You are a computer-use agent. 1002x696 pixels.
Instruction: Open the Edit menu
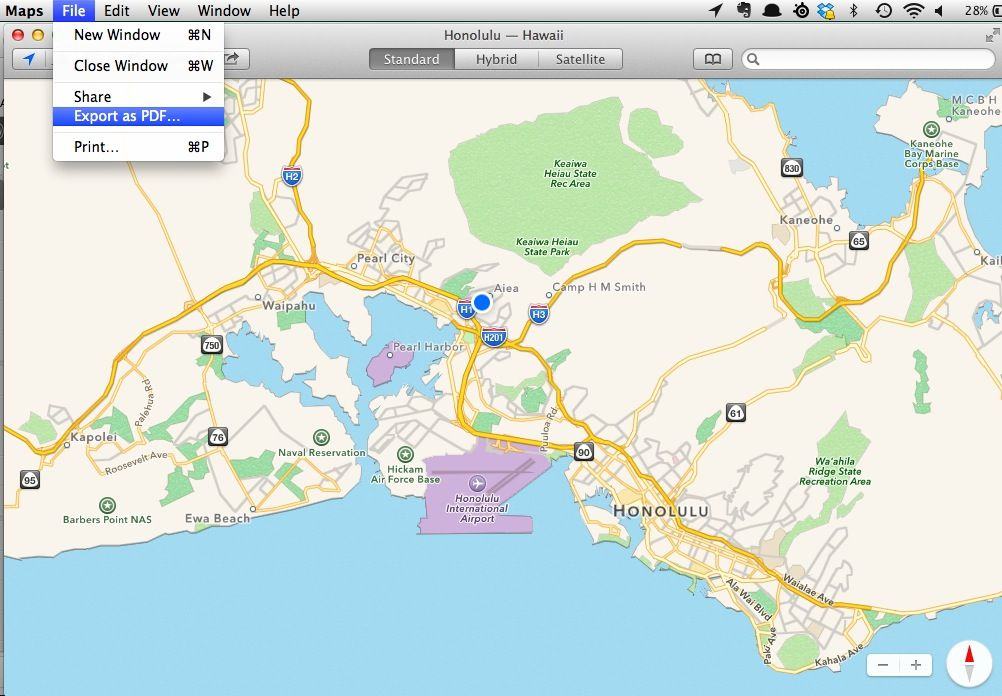pyautogui.click(x=117, y=11)
